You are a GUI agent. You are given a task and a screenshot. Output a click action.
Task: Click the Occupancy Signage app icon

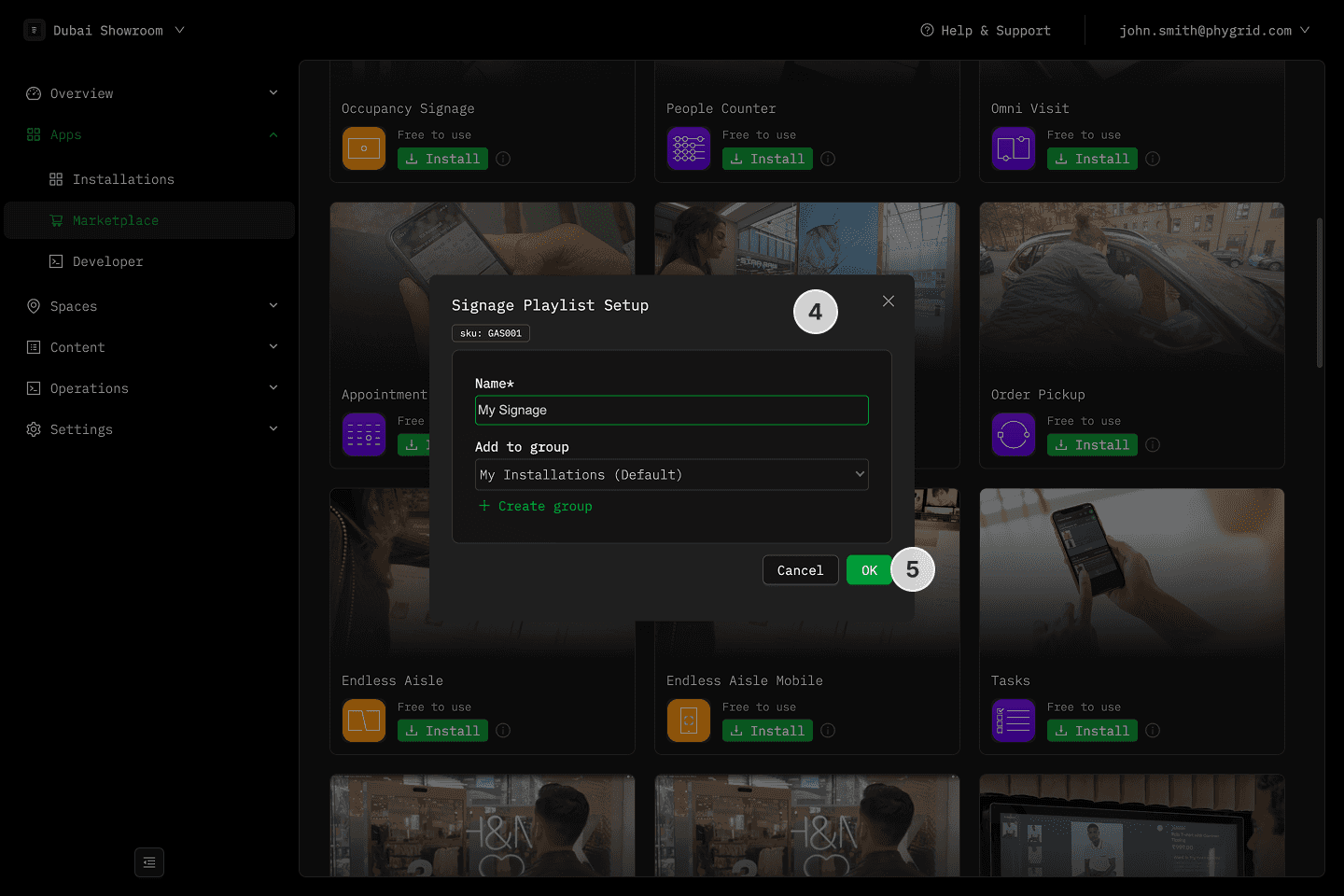(364, 148)
